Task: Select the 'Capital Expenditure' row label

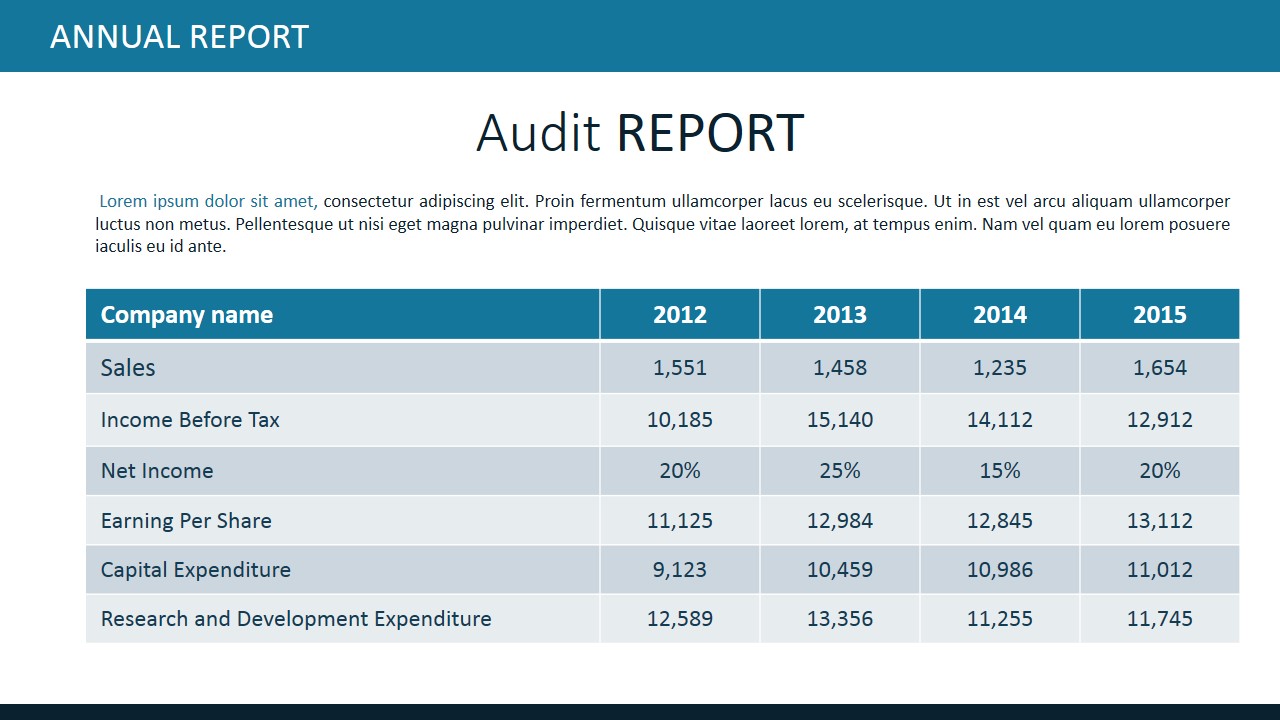Action: click(x=196, y=570)
